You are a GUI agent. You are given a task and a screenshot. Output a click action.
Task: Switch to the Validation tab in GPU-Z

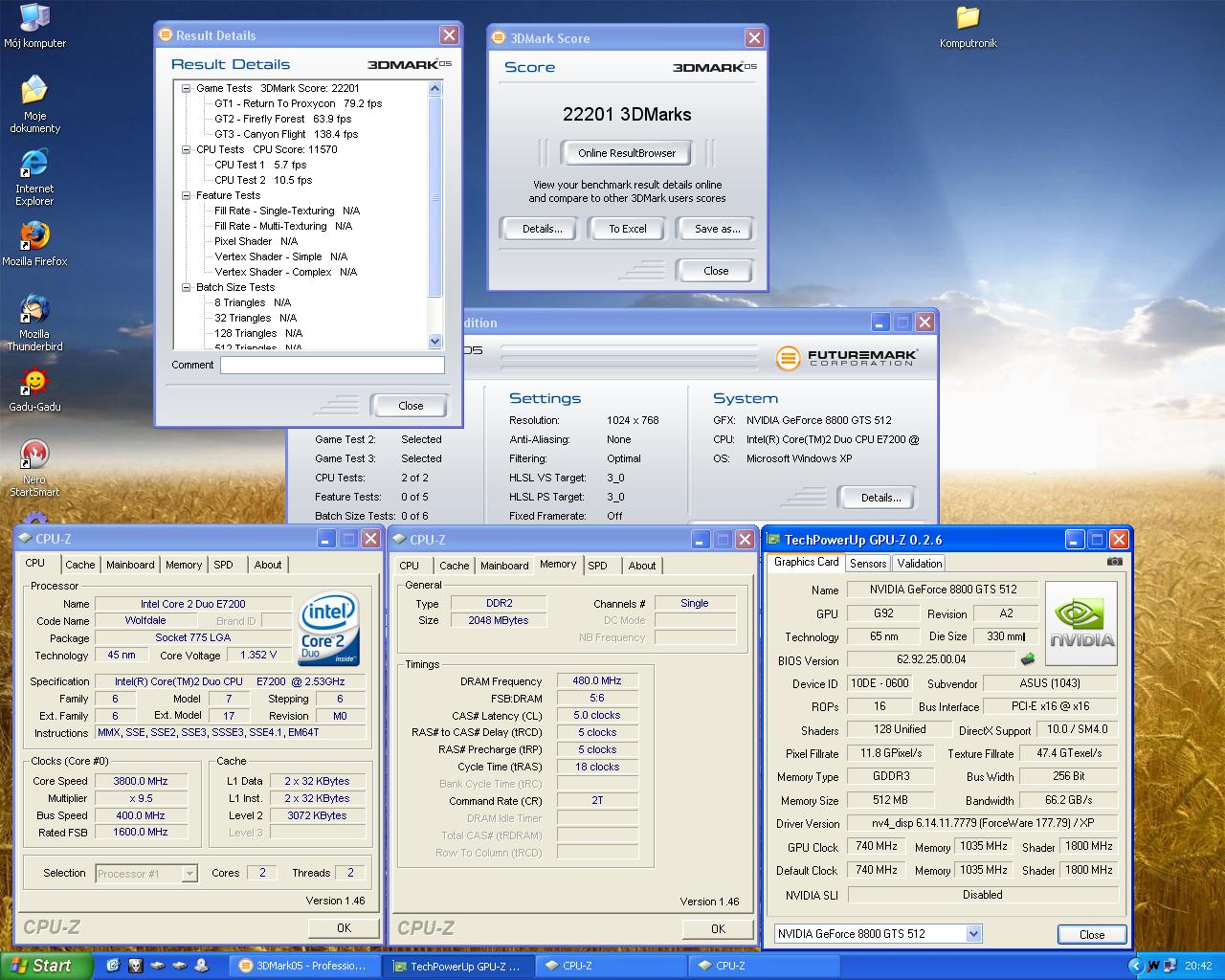point(919,564)
